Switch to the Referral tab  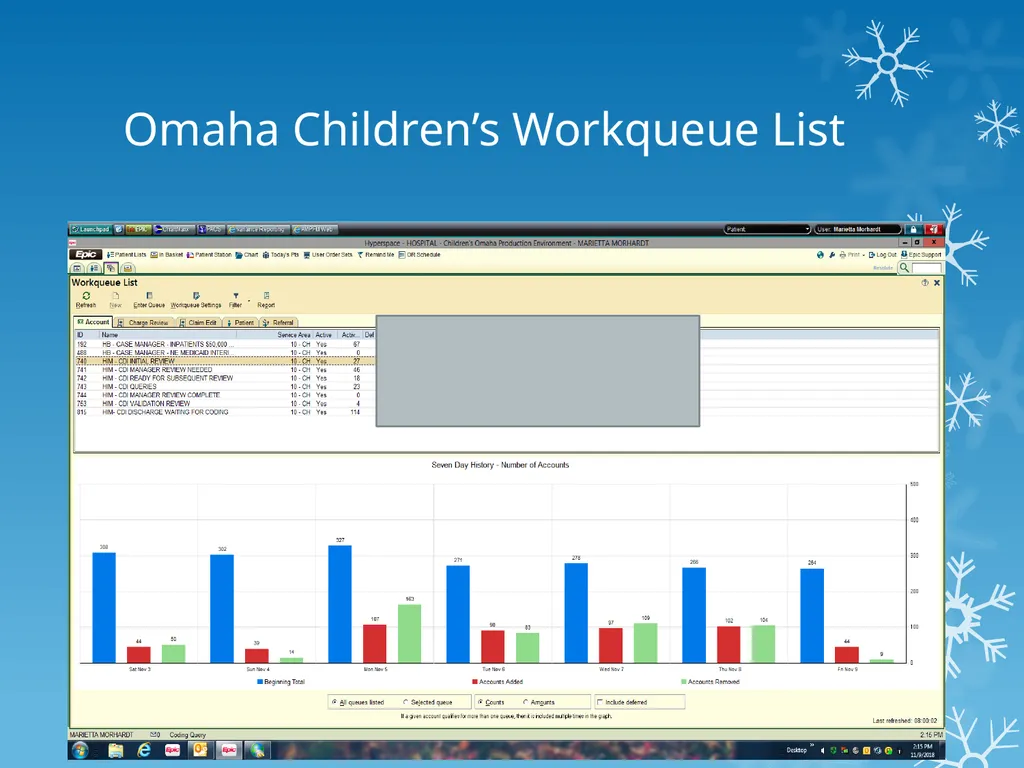[x=278, y=323]
